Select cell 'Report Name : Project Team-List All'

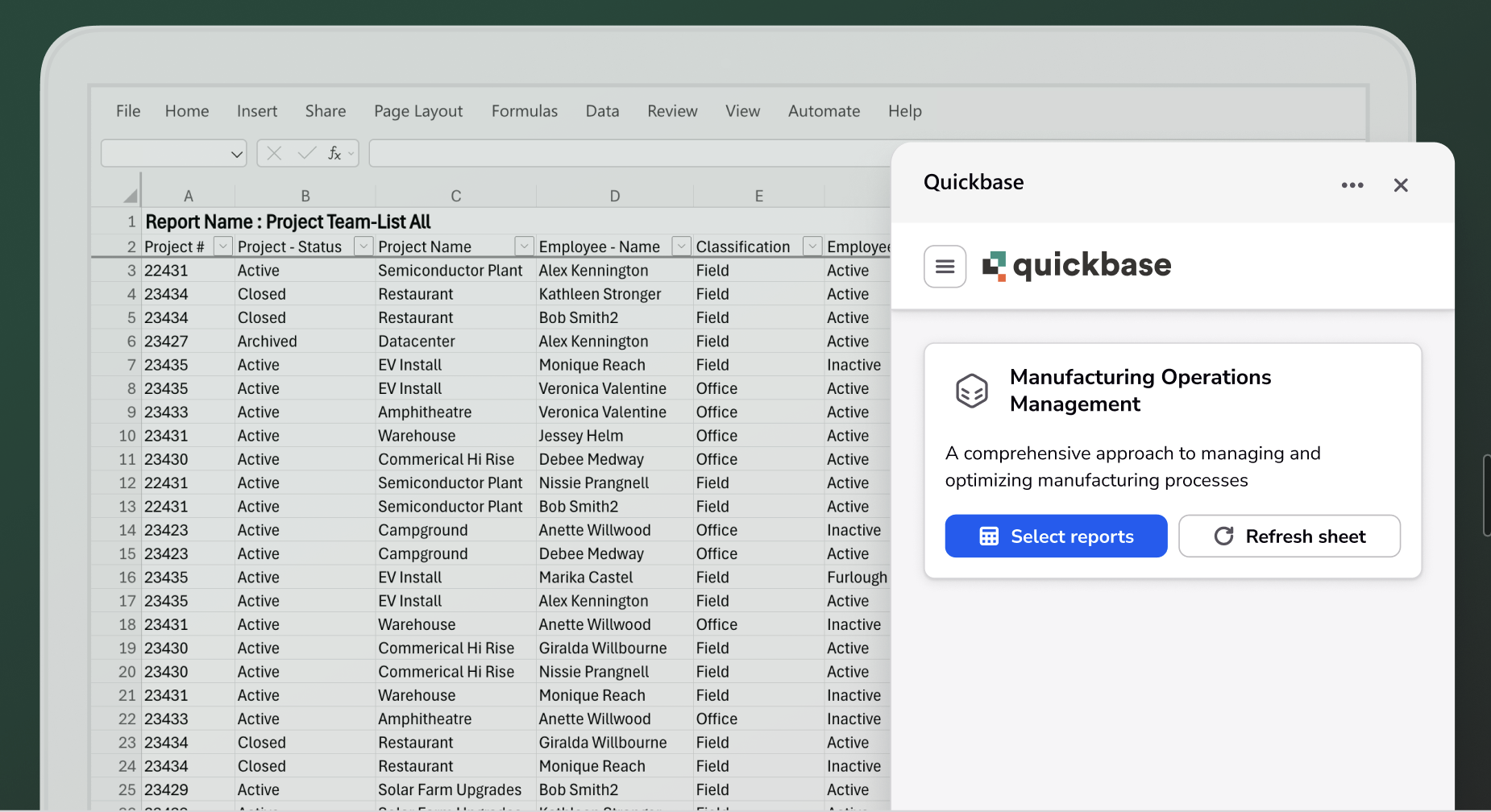(288, 222)
